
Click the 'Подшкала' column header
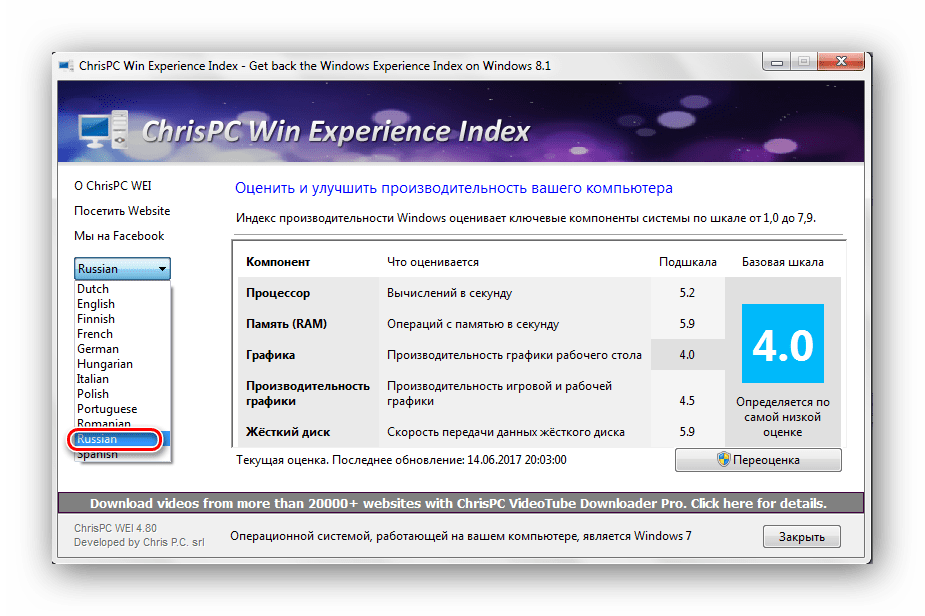point(688,262)
